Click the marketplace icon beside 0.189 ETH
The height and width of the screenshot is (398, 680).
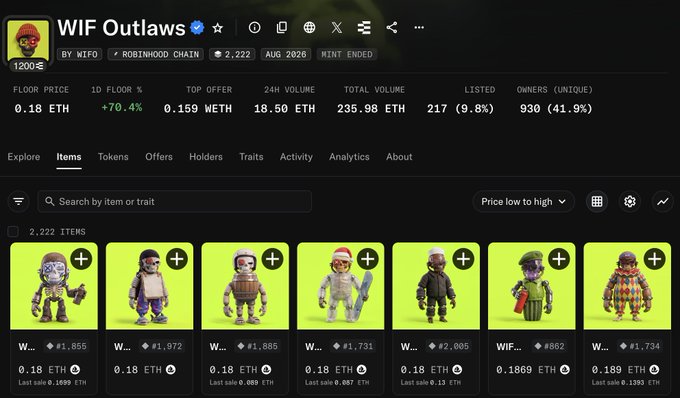[x=654, y=370]
